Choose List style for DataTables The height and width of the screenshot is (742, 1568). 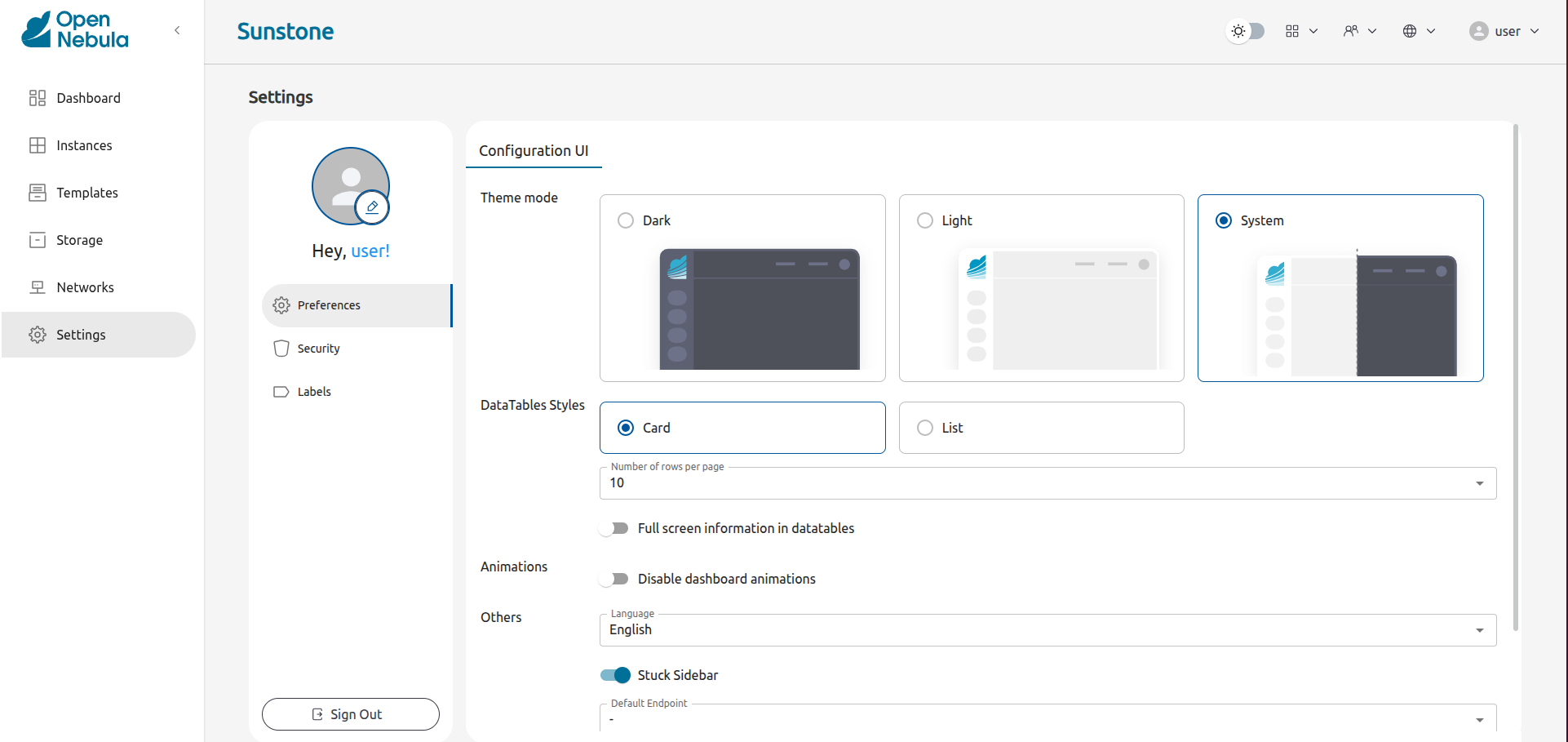(x=924, y=427)
